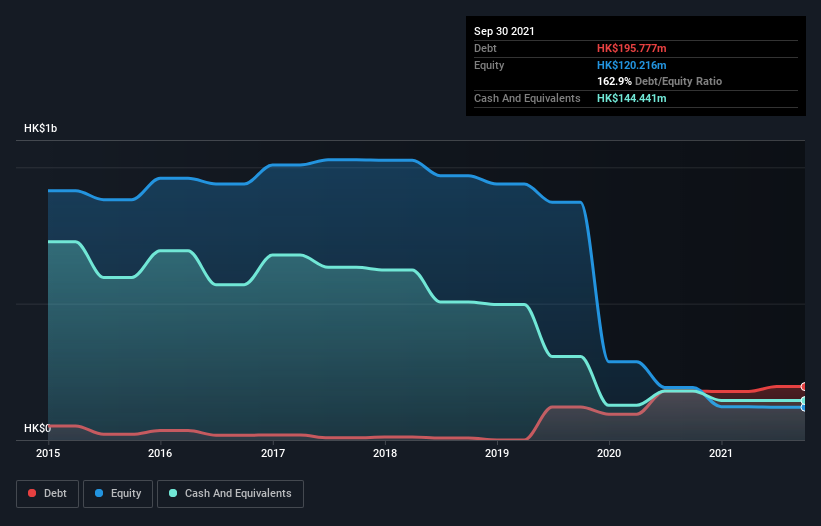The width and height of the screenshot is (821, 526).
Task: Click the 2015 x-axis label
Action: [48, 453]
